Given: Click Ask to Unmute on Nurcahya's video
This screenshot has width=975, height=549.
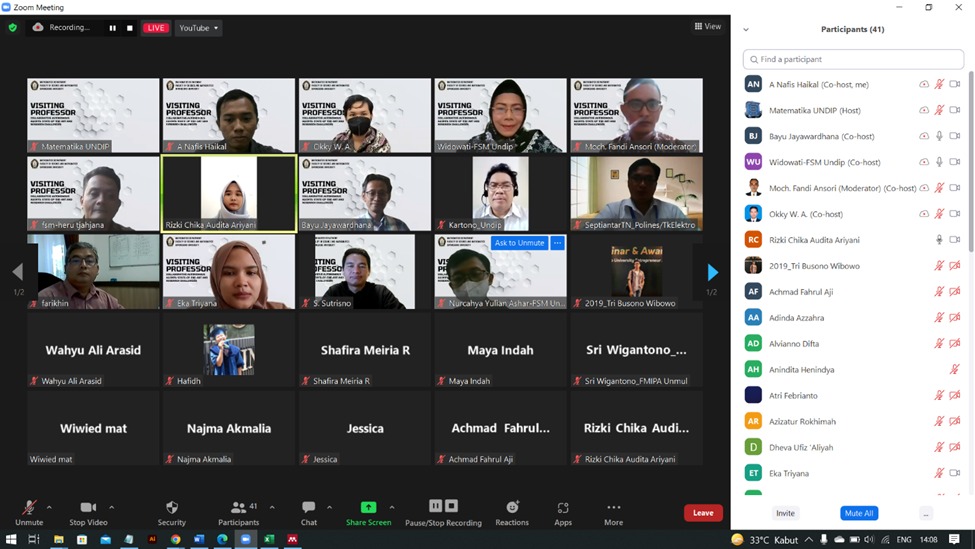Looking at the screenshot, I should click(x=519, y=243).
